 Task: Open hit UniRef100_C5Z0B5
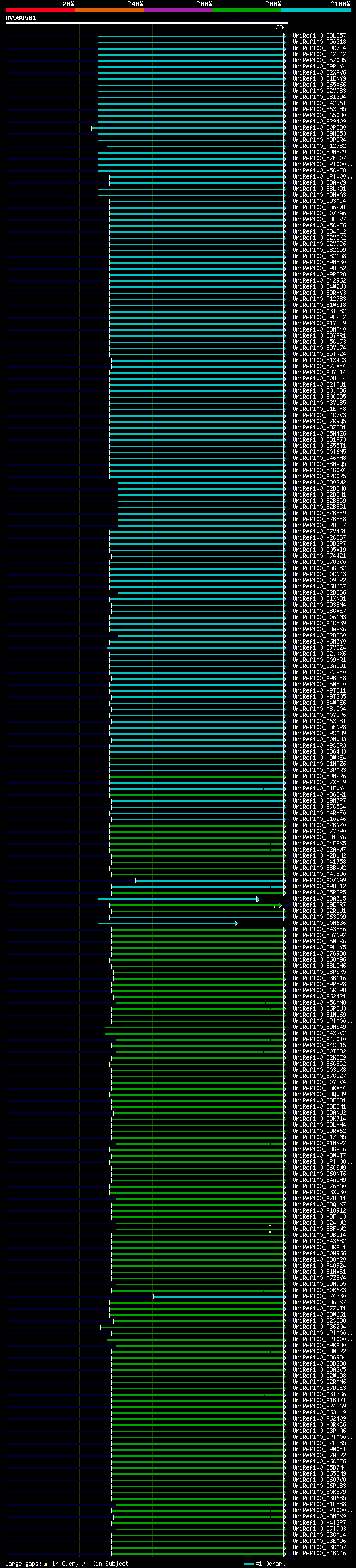(319, 60)
